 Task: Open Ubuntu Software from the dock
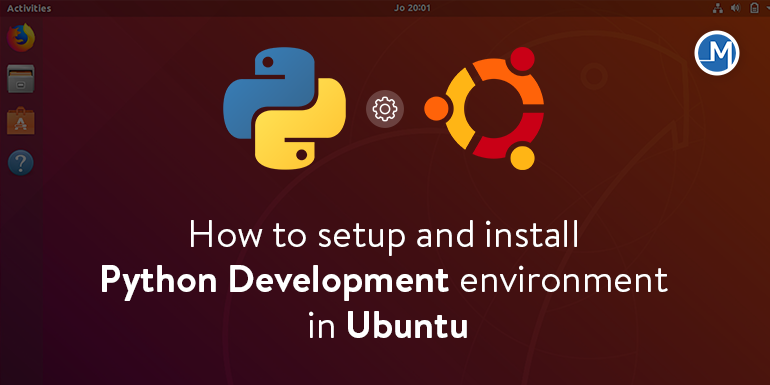point(21,121)
